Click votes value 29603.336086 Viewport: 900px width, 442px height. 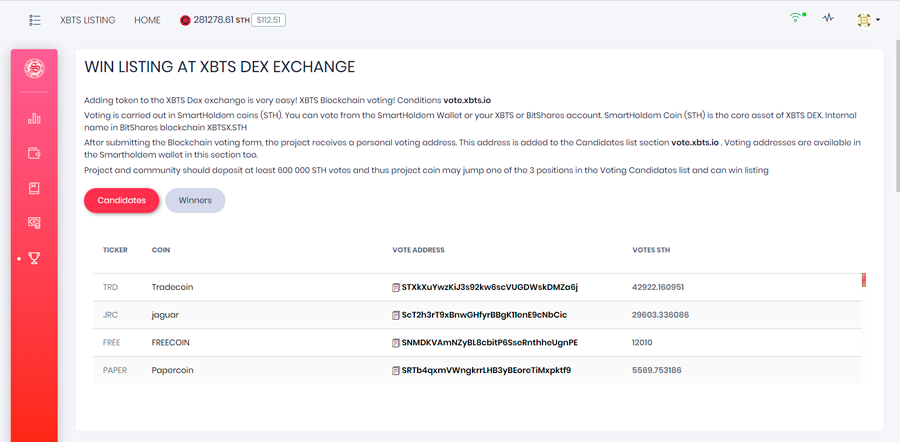[x=660, y=315]
